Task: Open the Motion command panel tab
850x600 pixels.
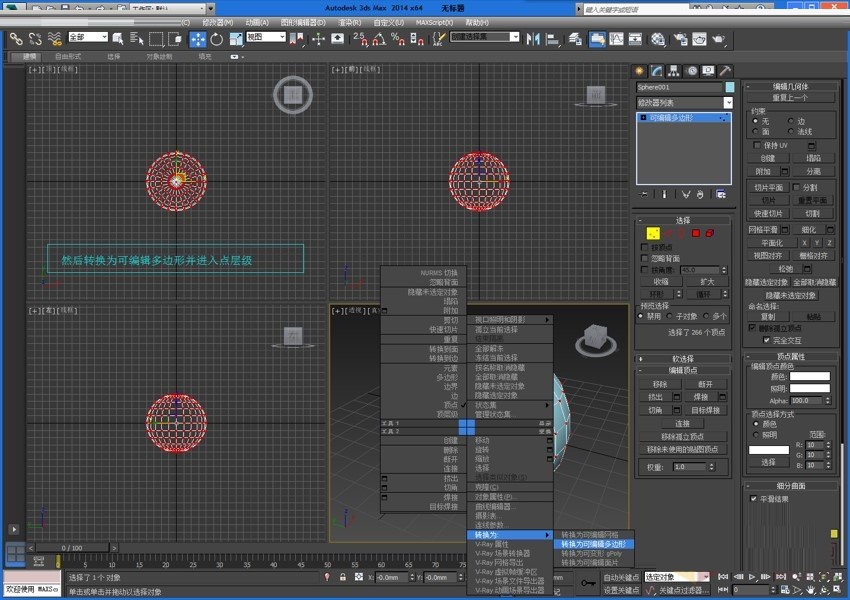Action: pos(692,71)
